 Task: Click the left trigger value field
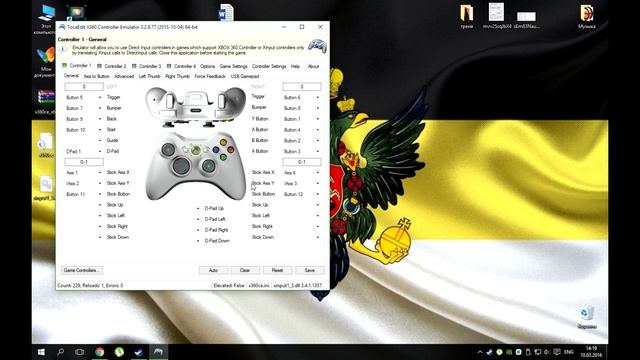(x=84, y=87)
